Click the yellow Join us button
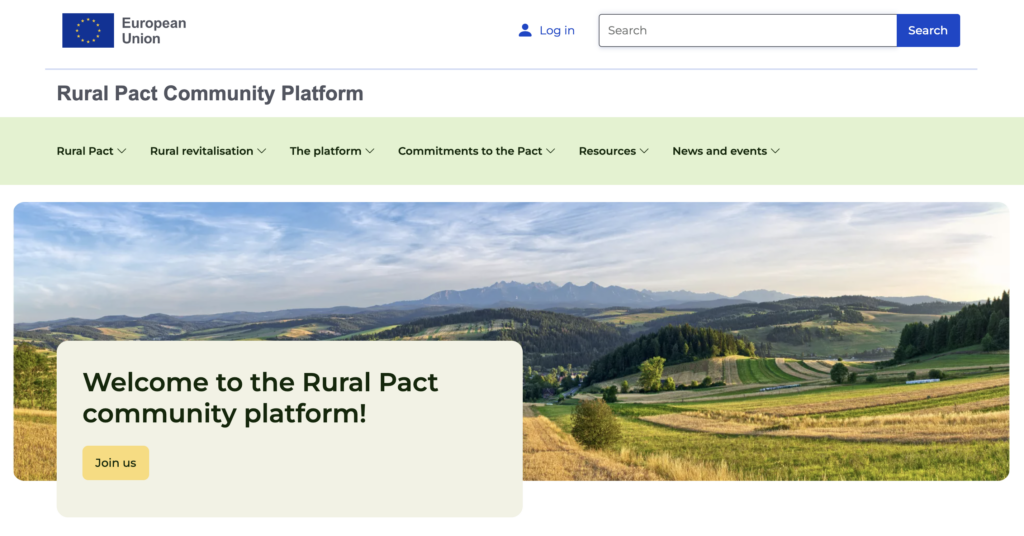Image resolution: width=1024 pixels, height=536 pixels. [115, 463]
